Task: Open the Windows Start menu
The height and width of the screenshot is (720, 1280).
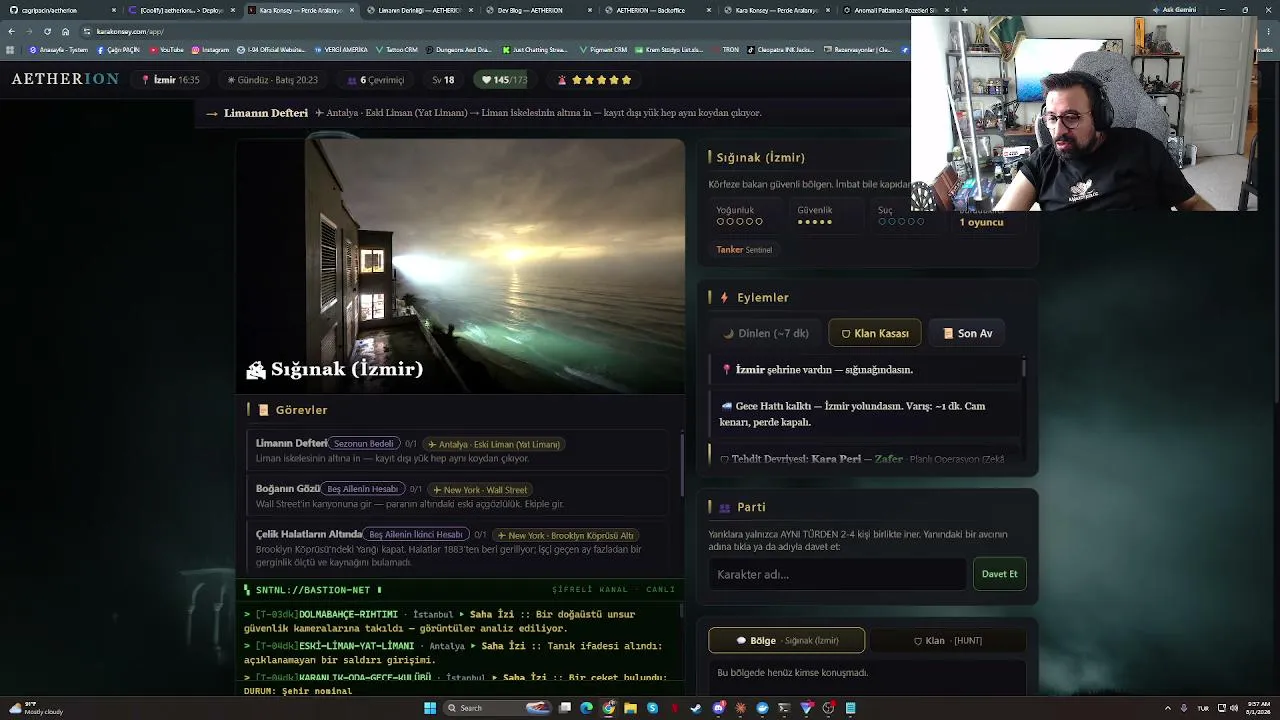Action: [x=430, y=708]
